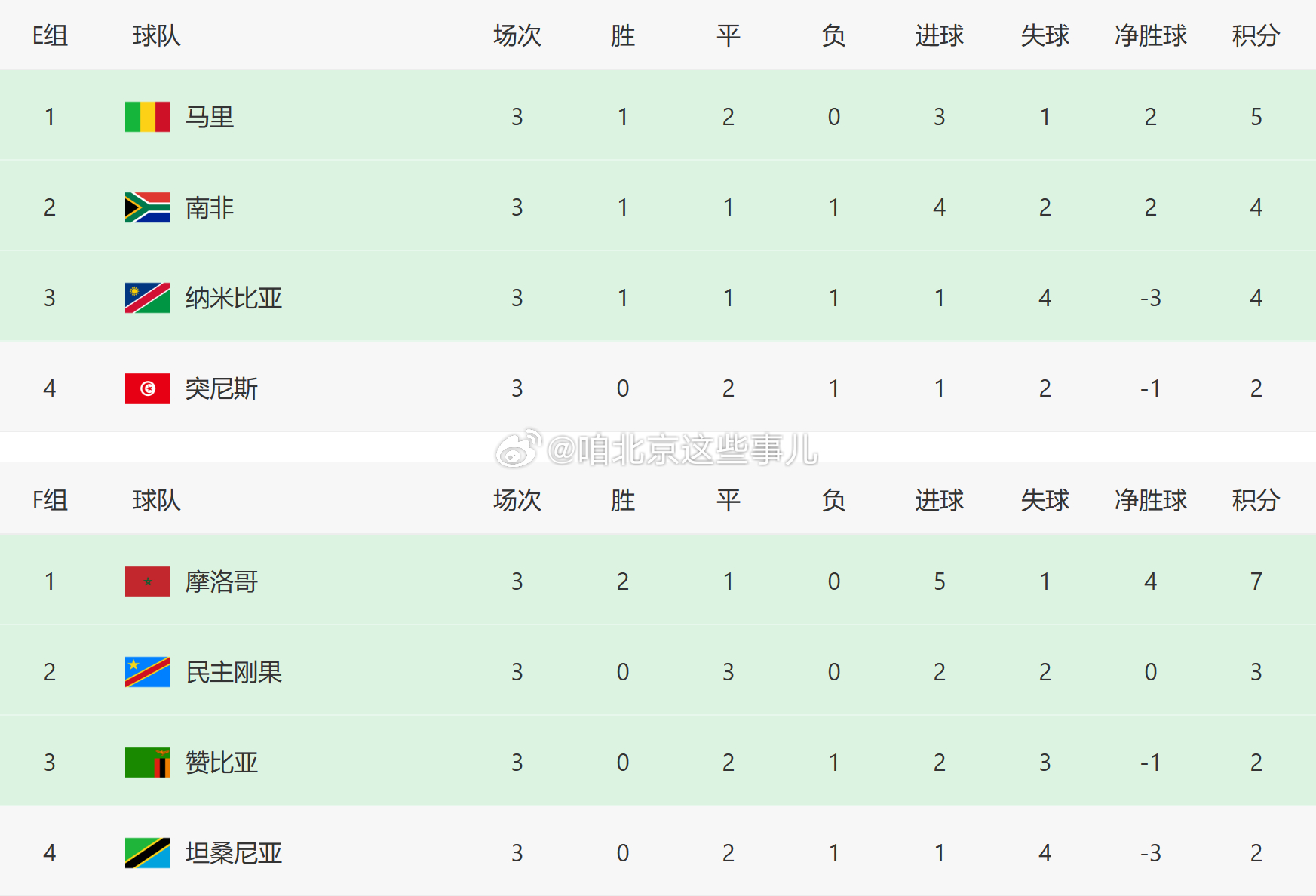The height and width of the screenshot is (896, 1316).
Task: Open team name 马里
Action: 210,117
